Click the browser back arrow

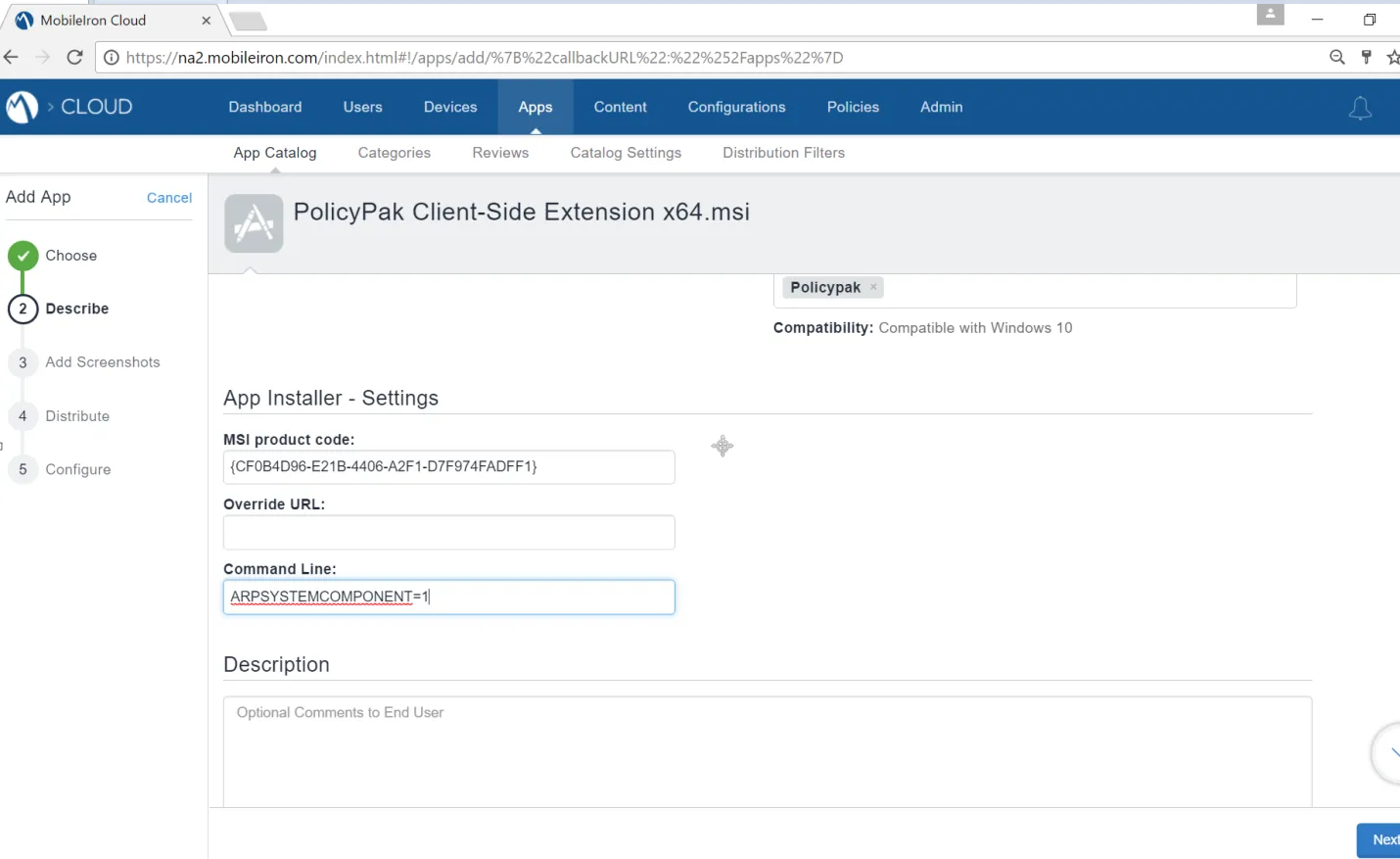click(12, 58)
